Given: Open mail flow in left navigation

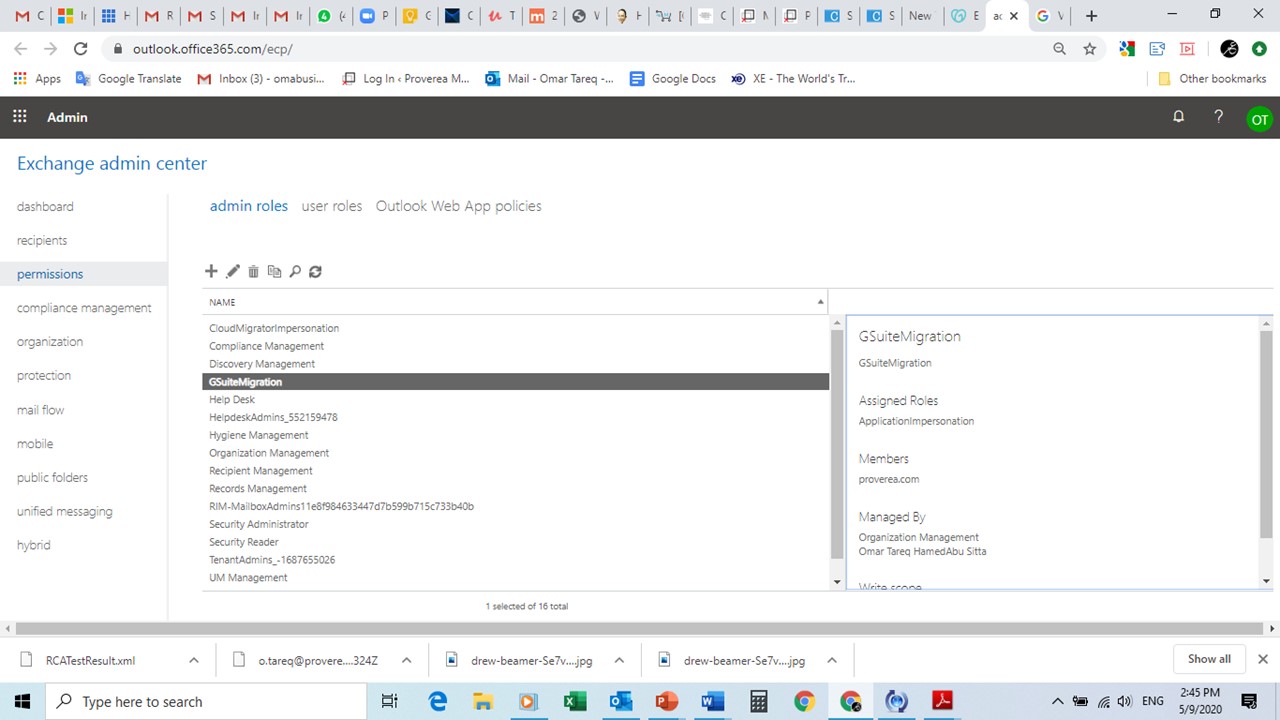Looking at the screenshot, I should coord(40,410).
